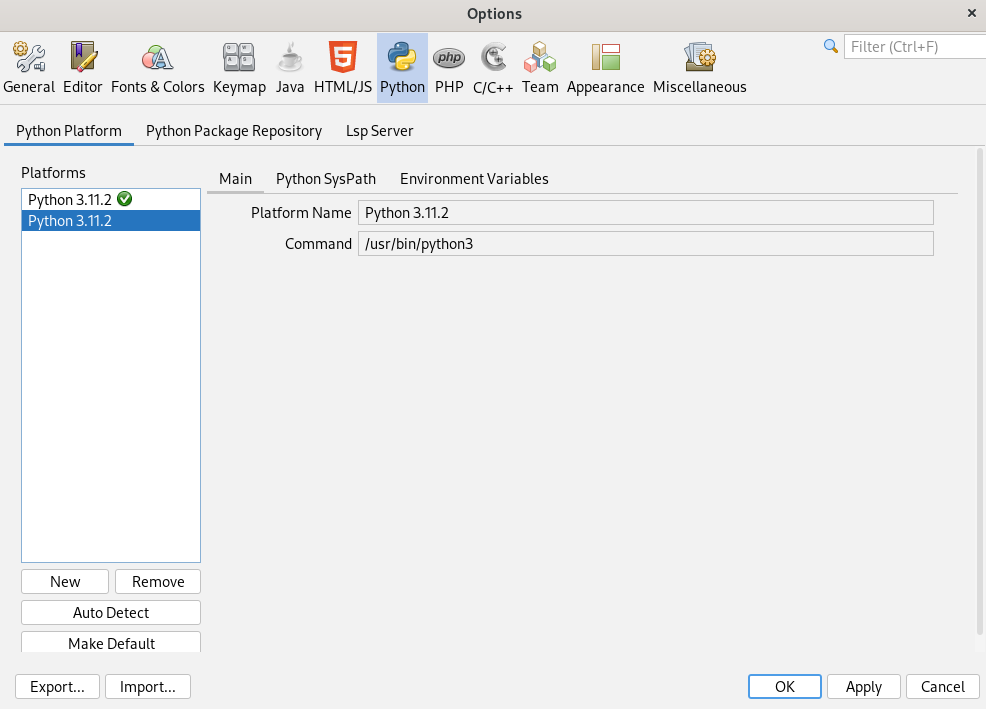986x709 pixels.
Task: Select the Main sub-tab
Action: pyautogui.click(x=235, y=179)
